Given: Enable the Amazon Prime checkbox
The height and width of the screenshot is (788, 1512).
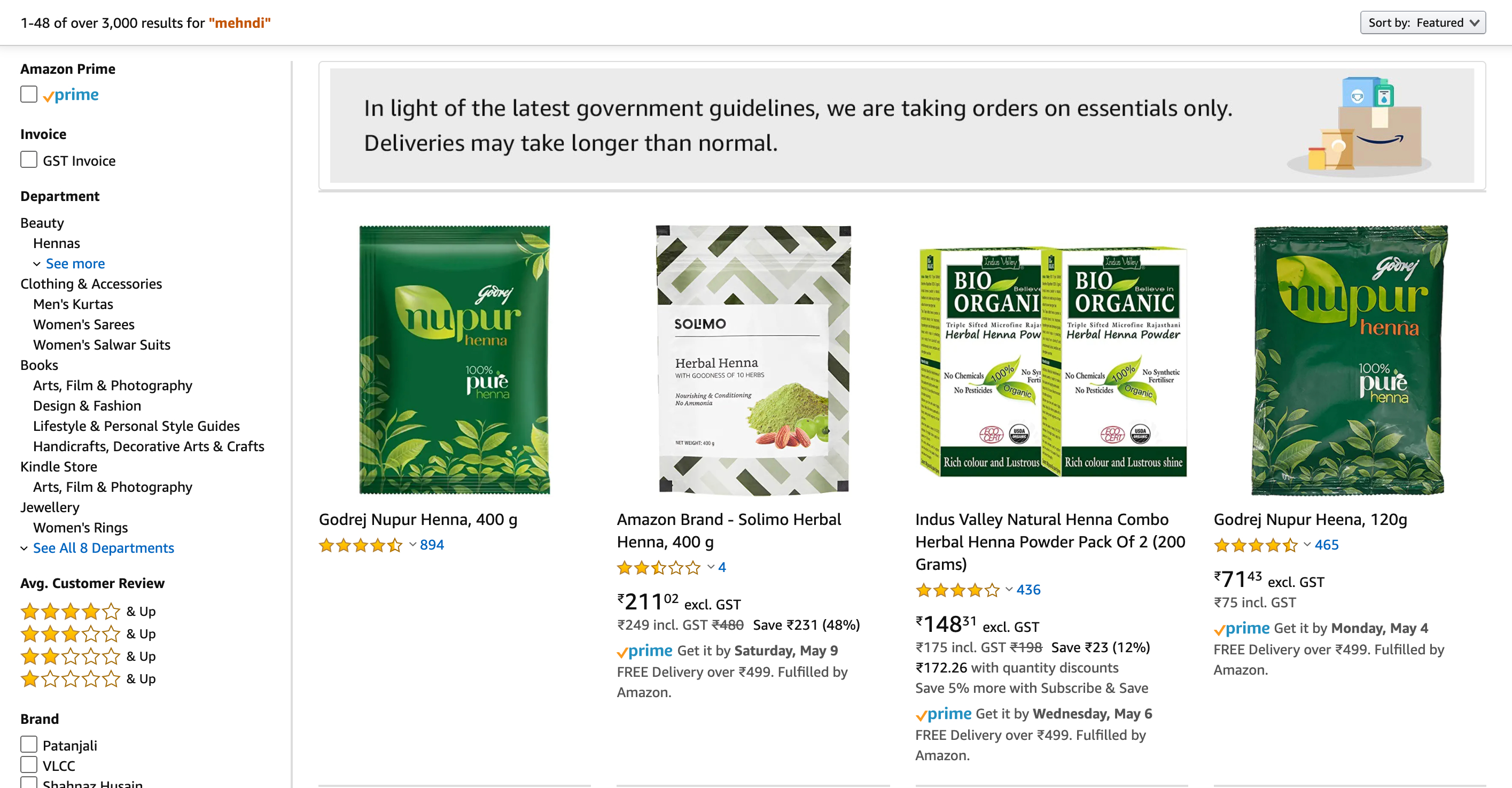Looking at the screenshot, I should click(x=29, y=94).
